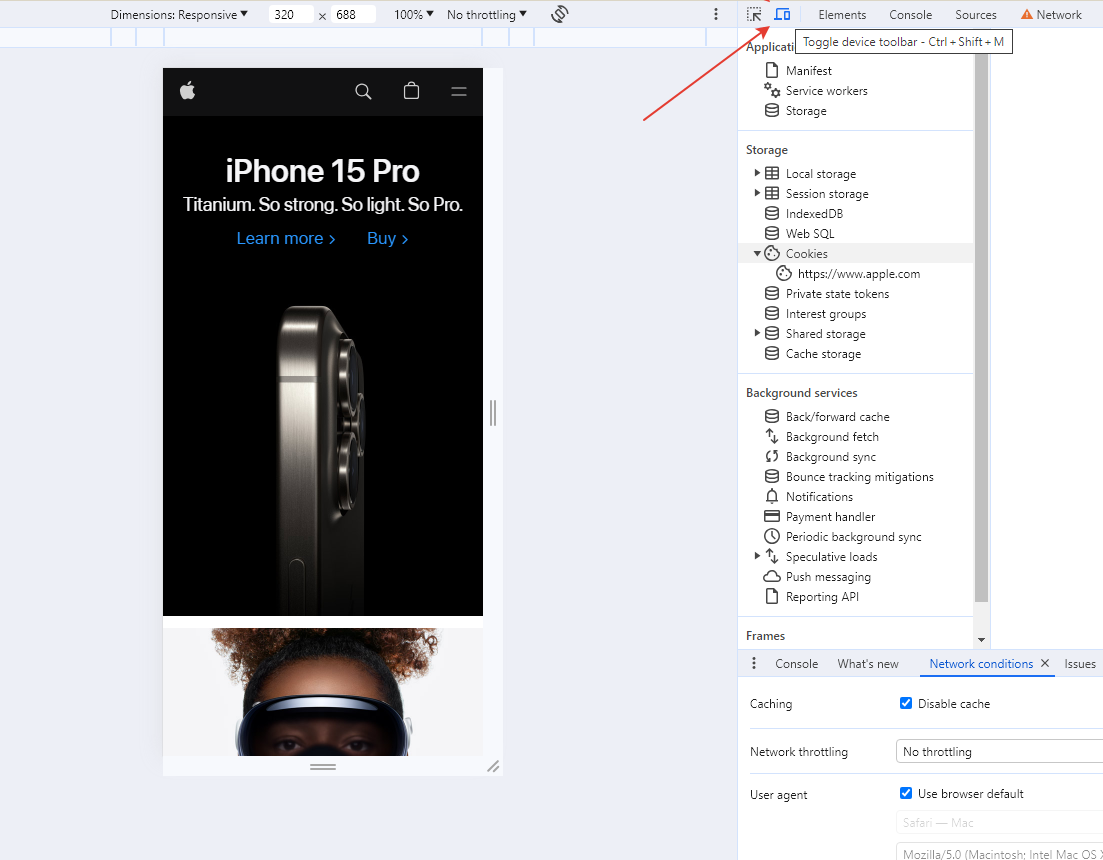Open the Dimensions: Responsive dropdown
This screenshot has width=1103, height=860.
(x=179, y=15)
